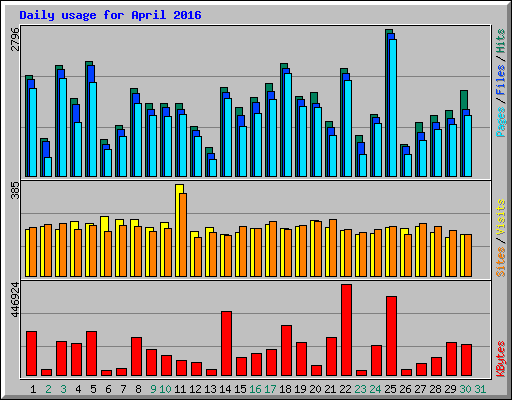
Task: Click the red KBytes bar for day 14
Action: pyautogui.click(x=226, y=344)
